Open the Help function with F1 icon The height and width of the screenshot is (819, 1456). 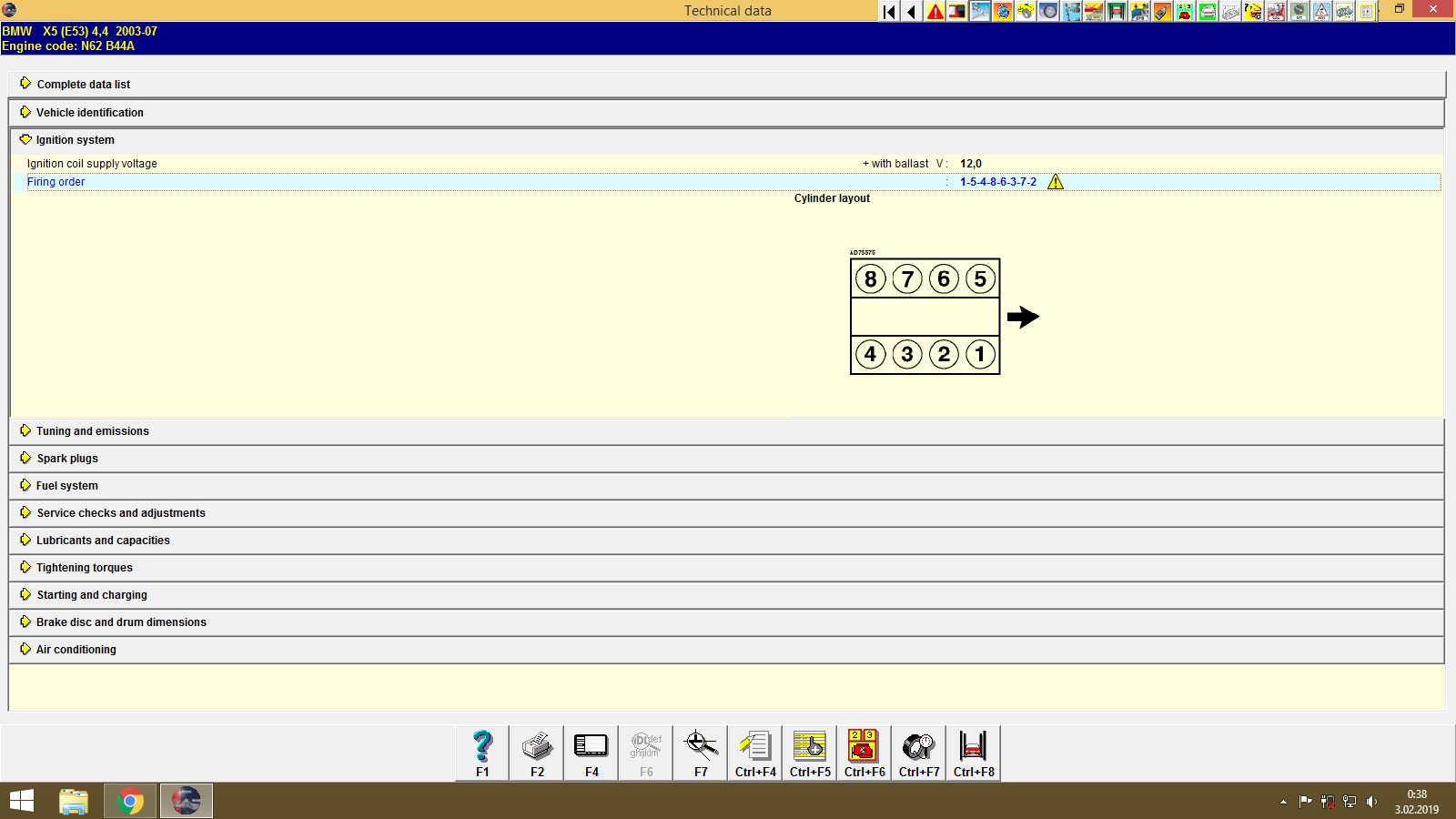tap(481, 752)
